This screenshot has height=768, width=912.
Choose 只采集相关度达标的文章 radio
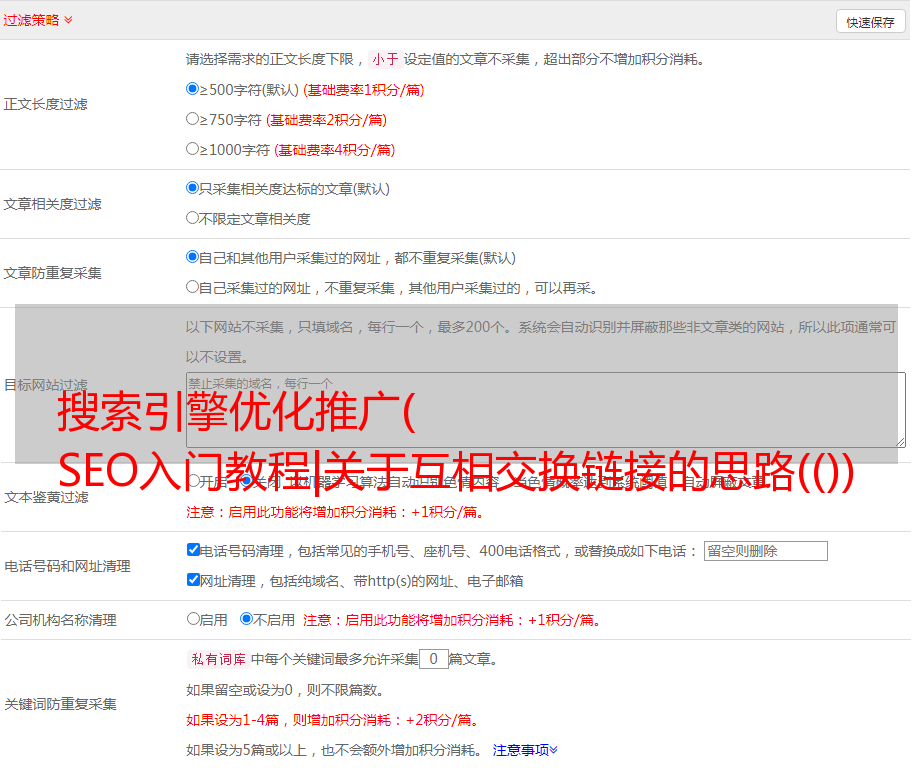coord(193,188)
